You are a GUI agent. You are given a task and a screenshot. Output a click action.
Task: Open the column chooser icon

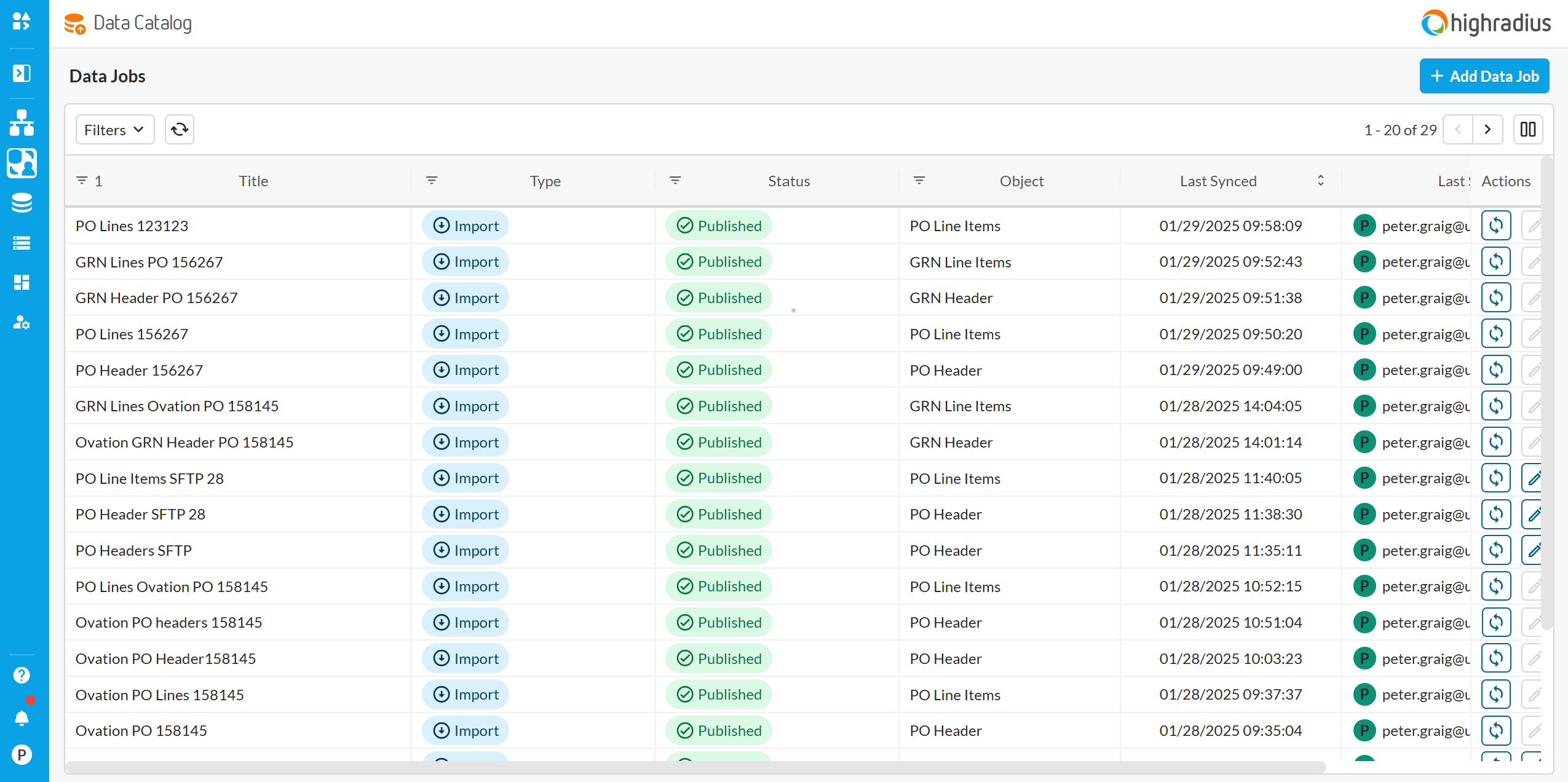point(1528,129)
